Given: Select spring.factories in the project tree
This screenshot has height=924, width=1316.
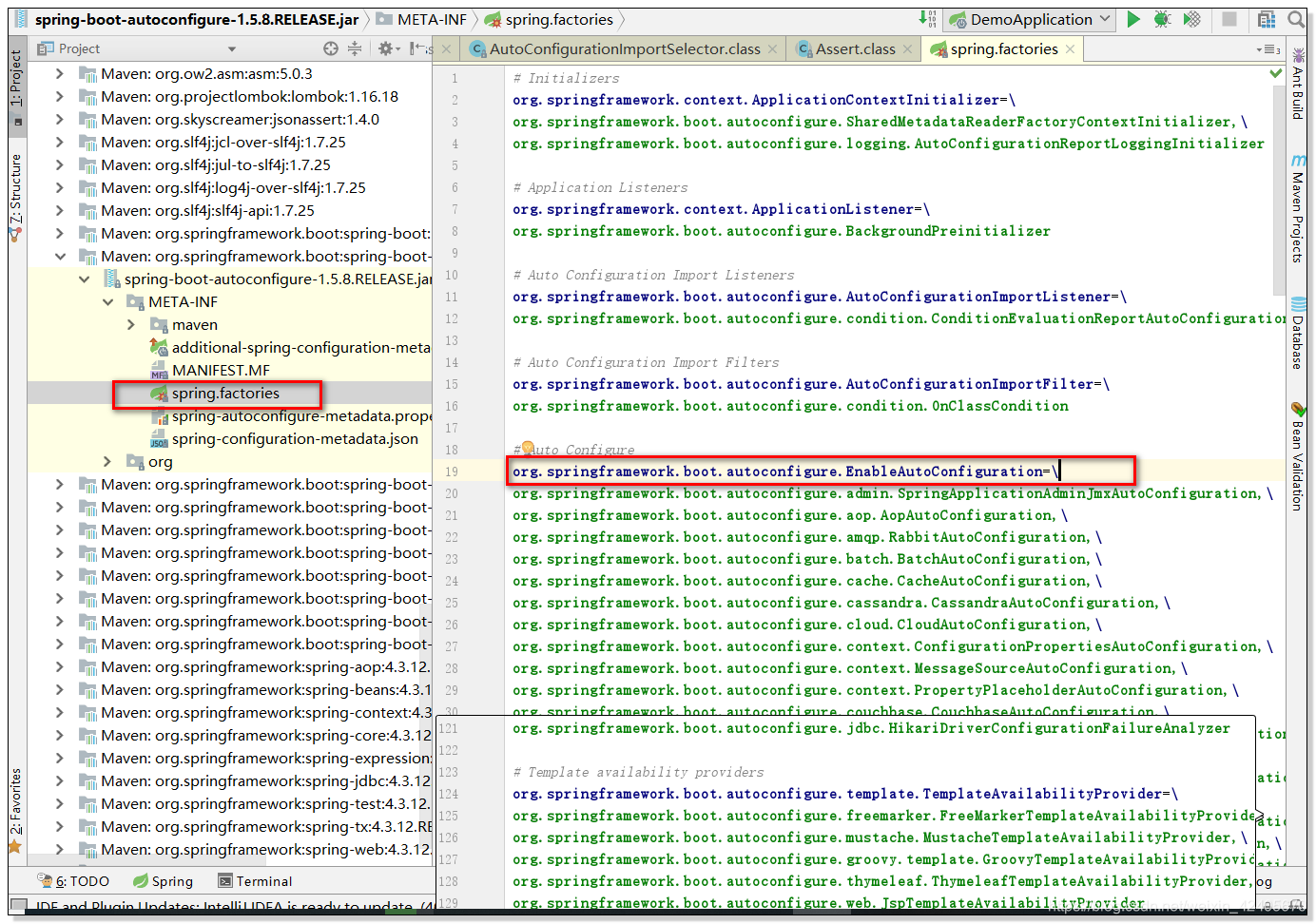Looking at the screenshot, I should click(225, 393).
